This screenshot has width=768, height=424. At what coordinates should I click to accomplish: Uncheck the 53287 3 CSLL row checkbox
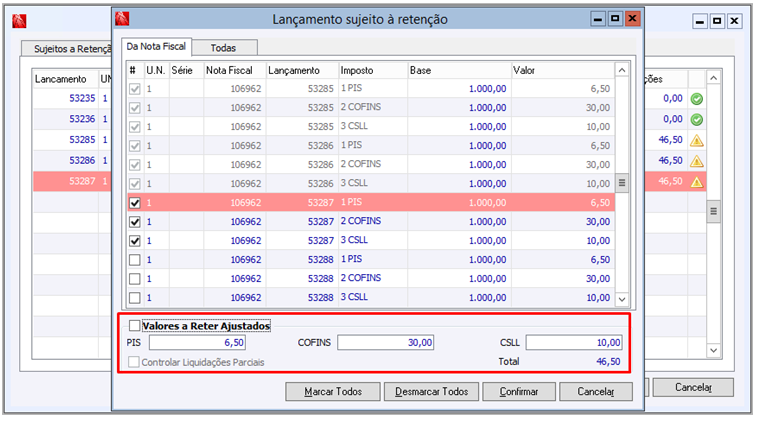[135, 241]
